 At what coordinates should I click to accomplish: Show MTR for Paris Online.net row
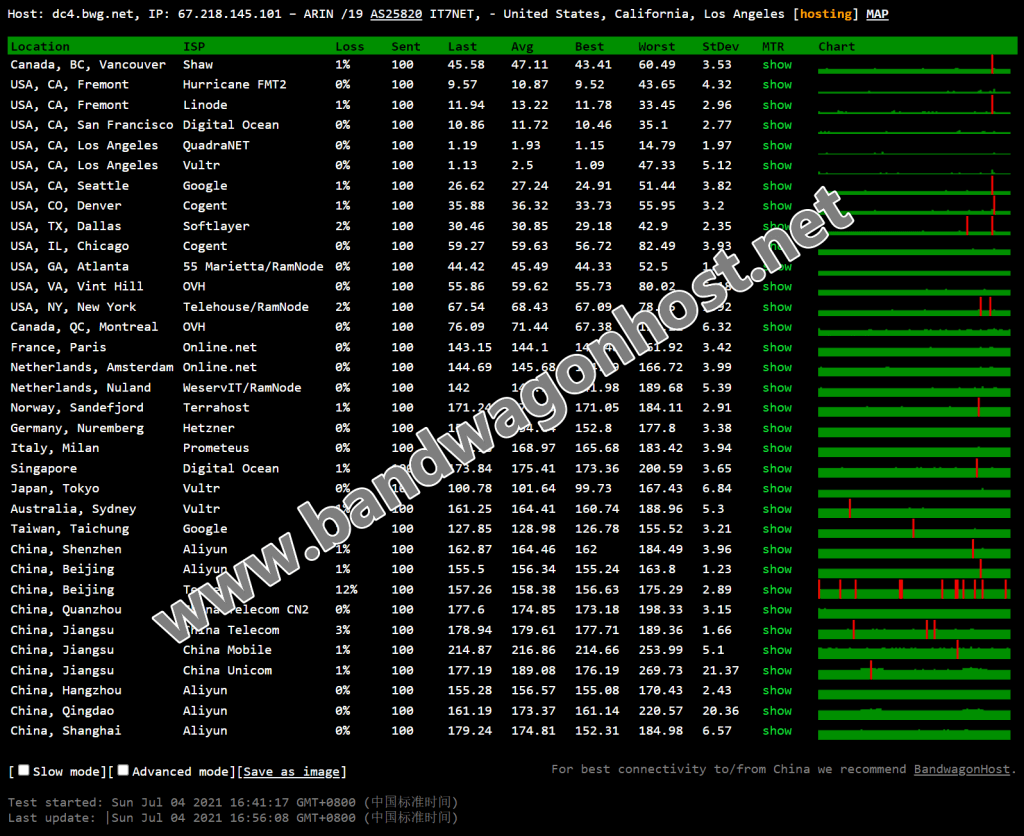[x=777, y=347]
